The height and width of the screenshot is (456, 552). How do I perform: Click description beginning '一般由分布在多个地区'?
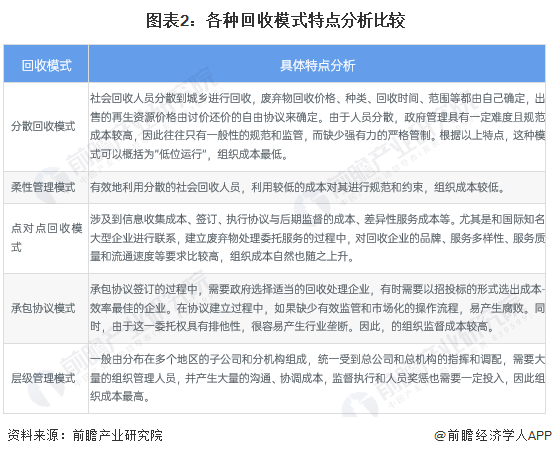click(x=317, y=378)
